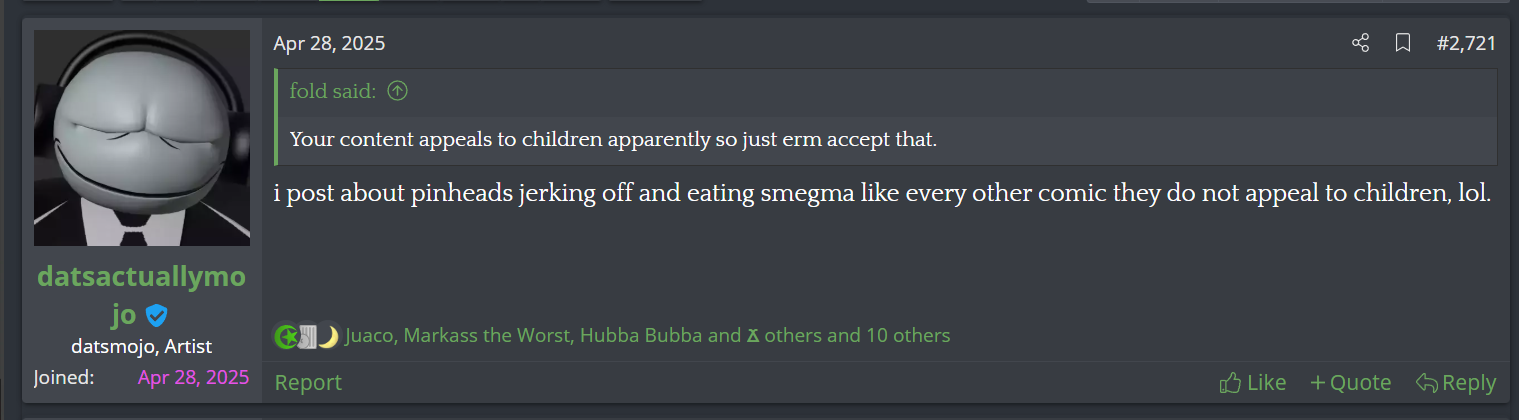
Task: Expand the quoted text from fold
Action: click(613, 139)
